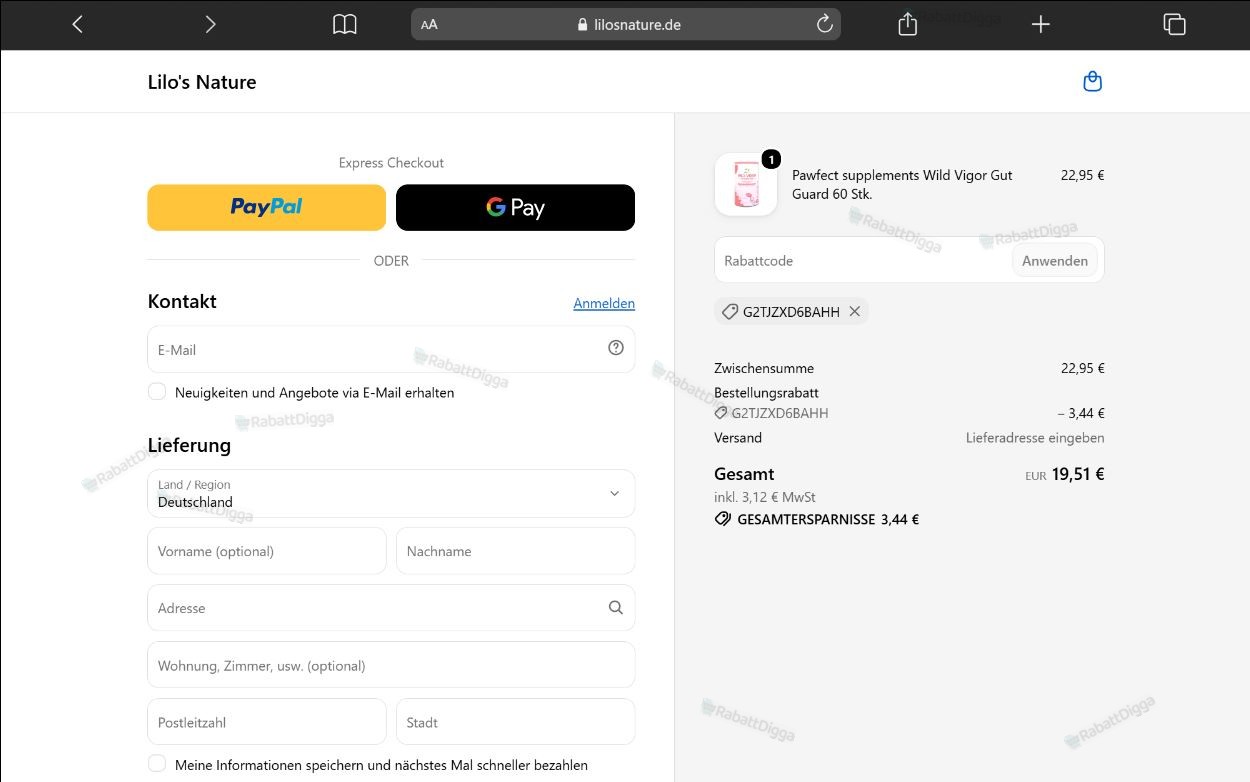The height and width of the screenshot is (782, 1250).
Task: Focus the Adresse field
Action: pos(391,608)
